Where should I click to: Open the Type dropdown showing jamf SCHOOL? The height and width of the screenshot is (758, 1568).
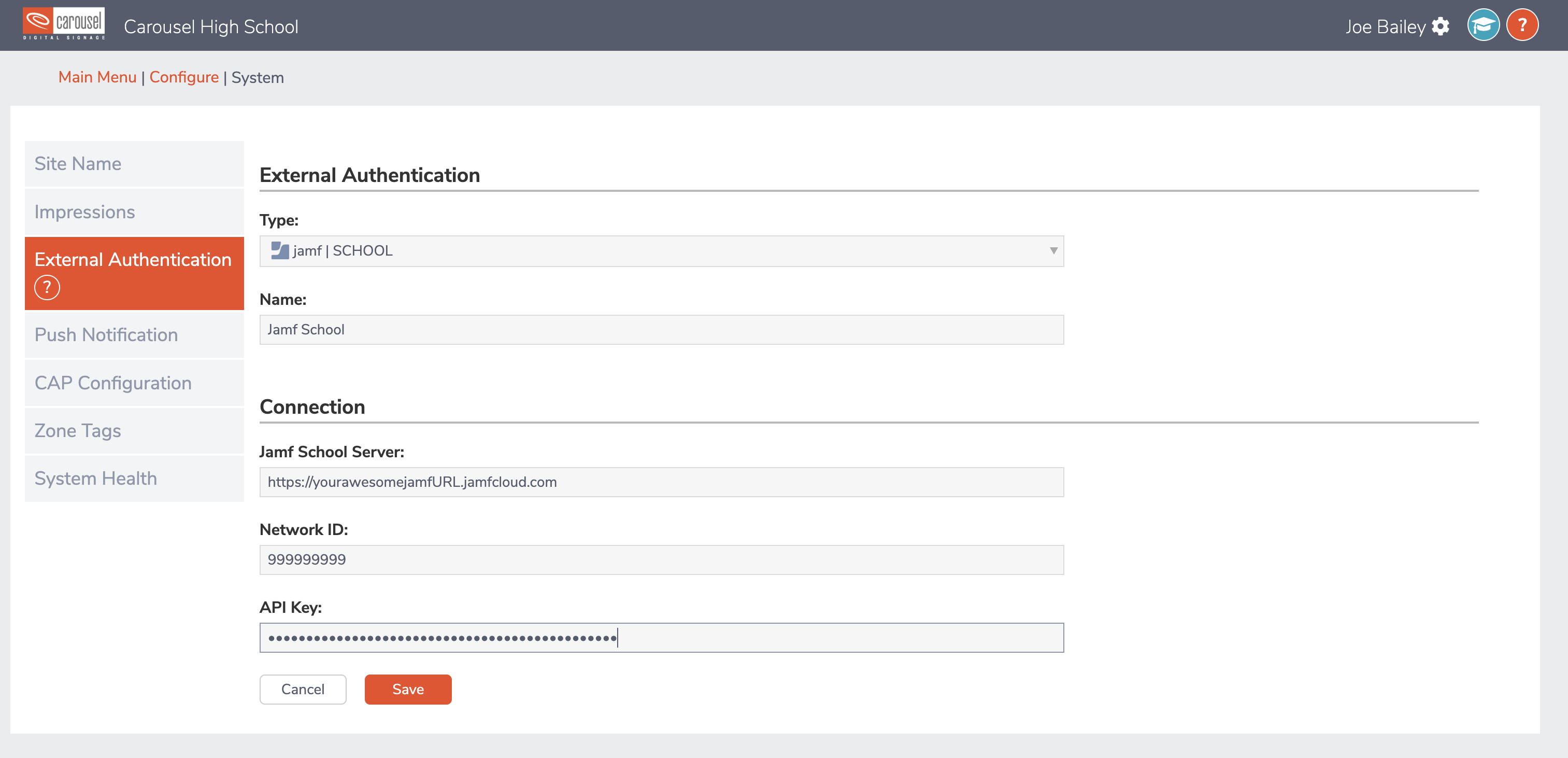(x=661, y=250)
